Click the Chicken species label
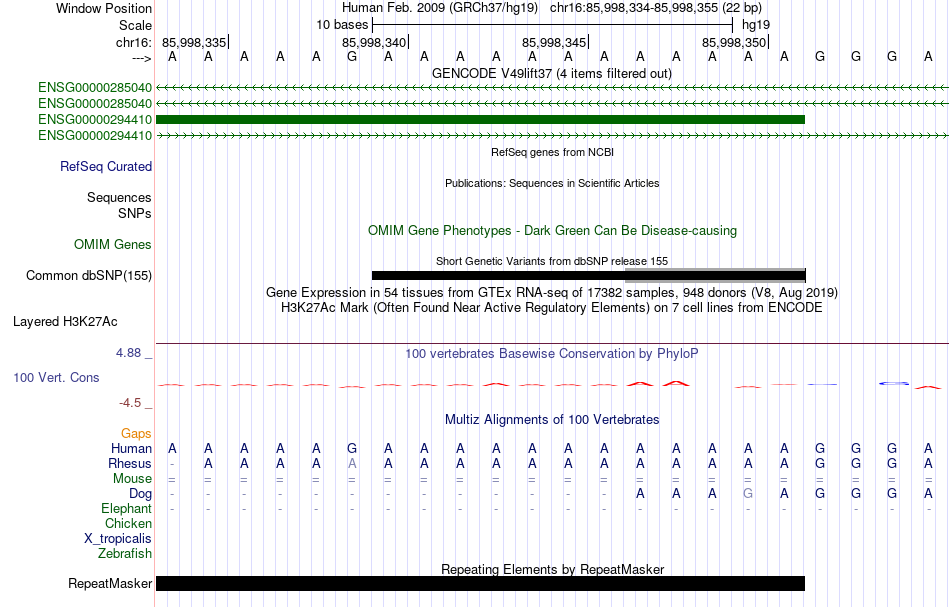The image size is (950, 607). coord(128,523)
